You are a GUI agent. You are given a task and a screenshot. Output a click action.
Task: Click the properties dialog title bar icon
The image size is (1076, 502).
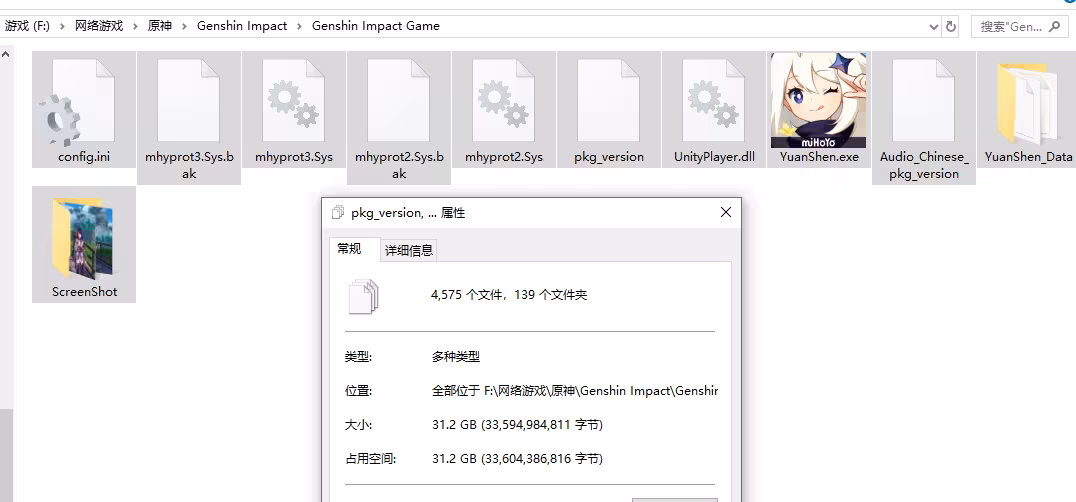click(337, 213)
